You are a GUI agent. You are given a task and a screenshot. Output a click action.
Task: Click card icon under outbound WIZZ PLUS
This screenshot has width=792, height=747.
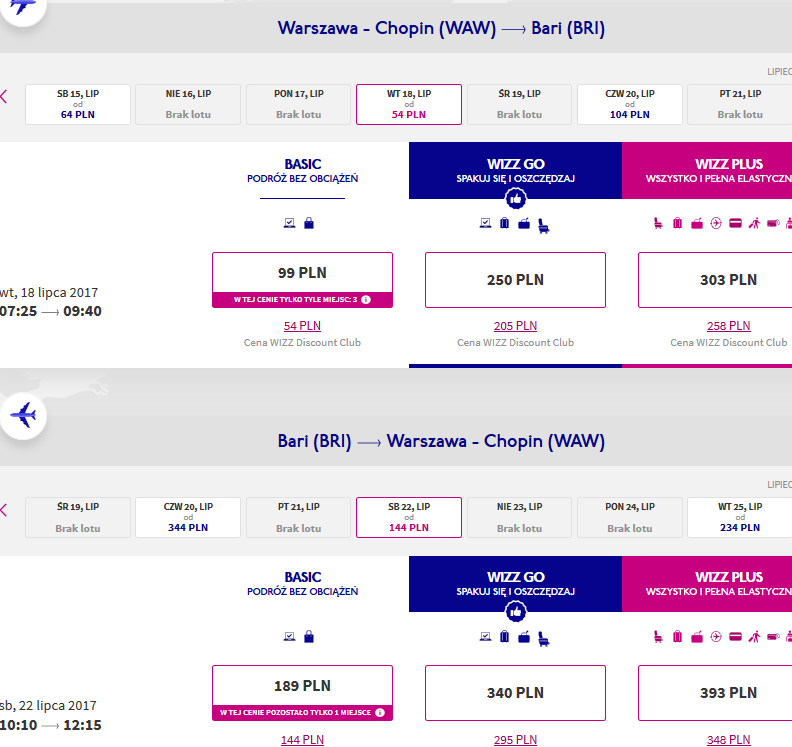[x=735, y=223]
